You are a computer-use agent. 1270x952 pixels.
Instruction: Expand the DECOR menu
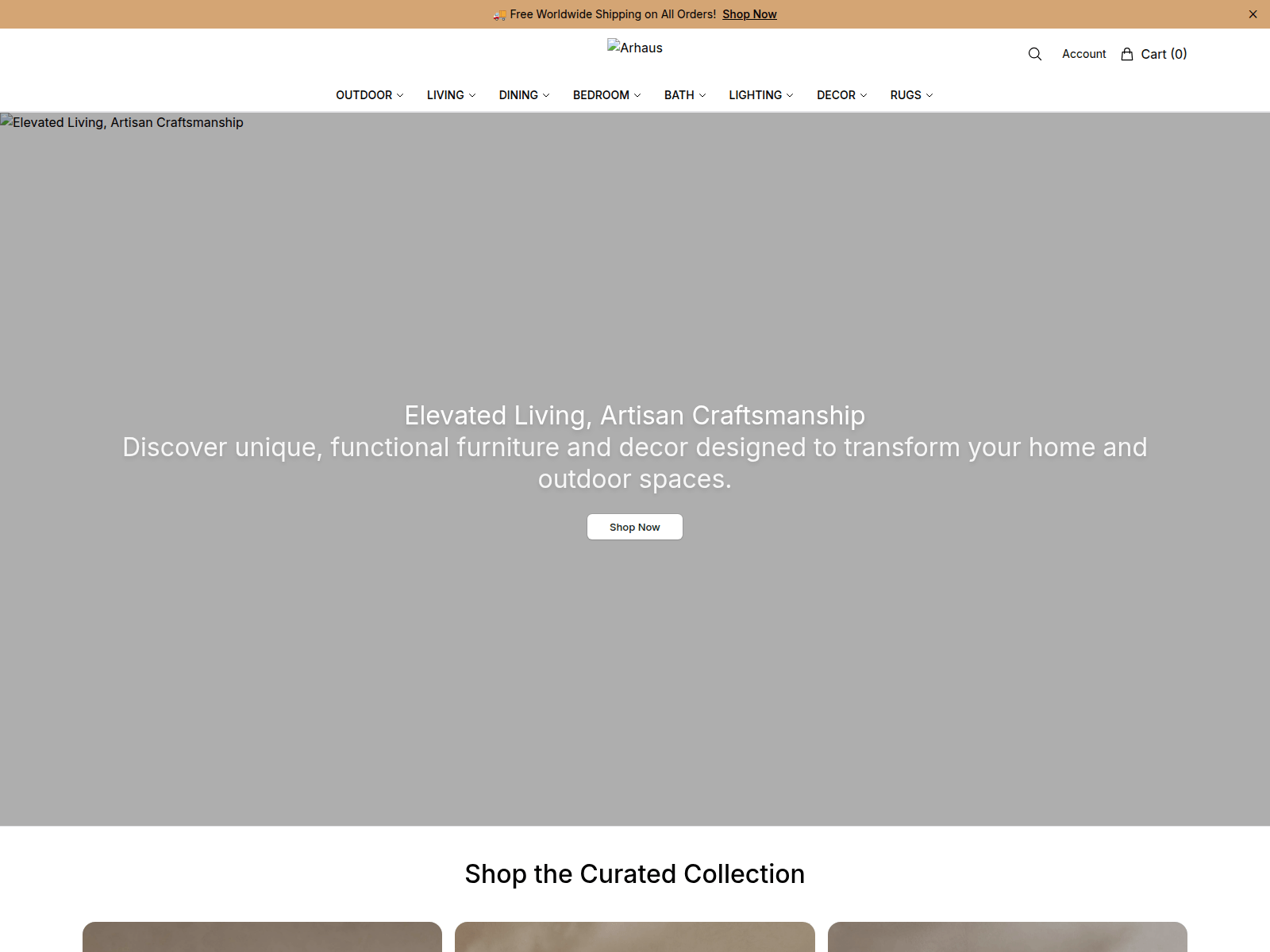pyautogui.click(x=842, y=95)
